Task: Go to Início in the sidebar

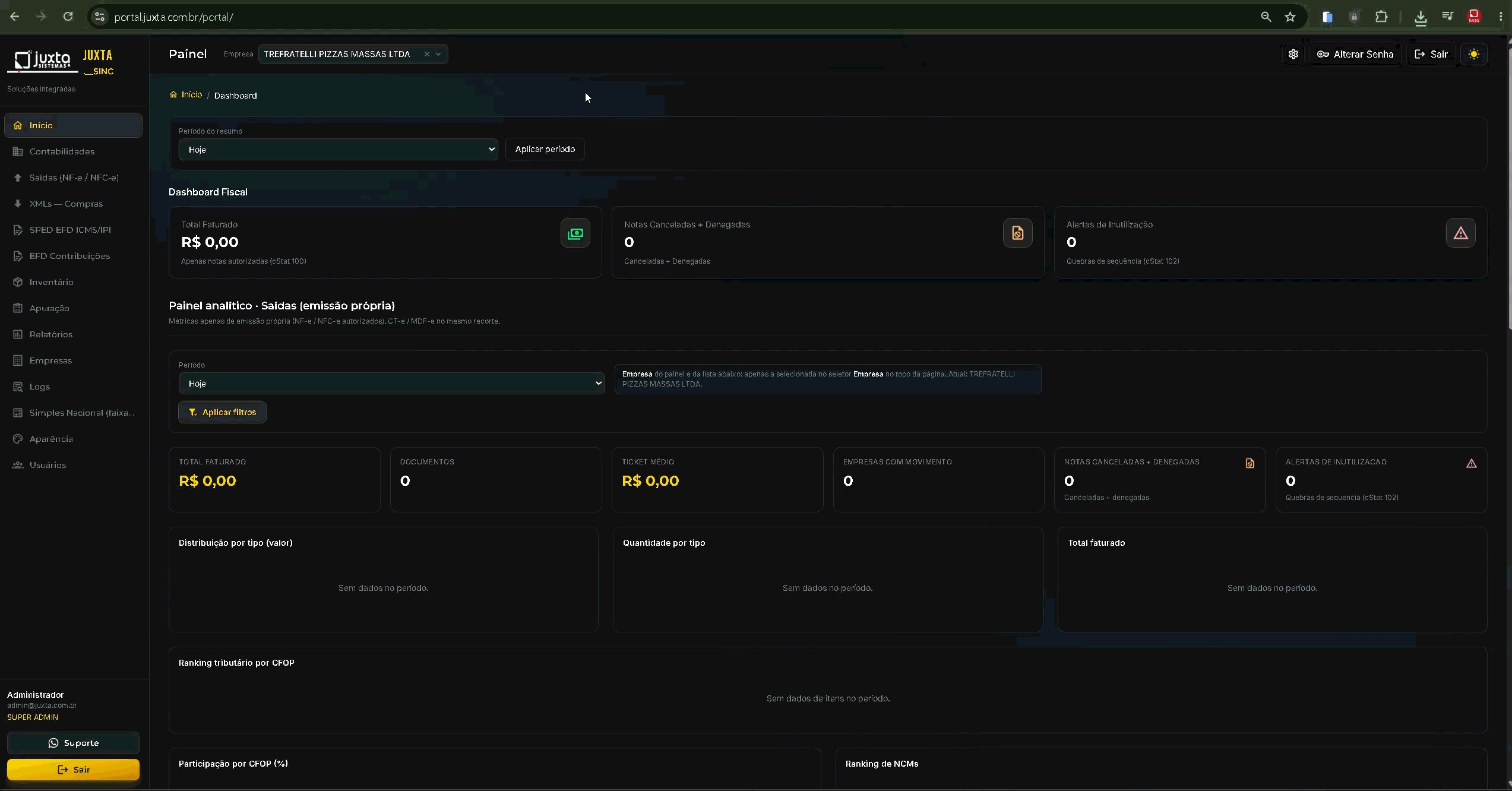Action: [x=73, y=125]
